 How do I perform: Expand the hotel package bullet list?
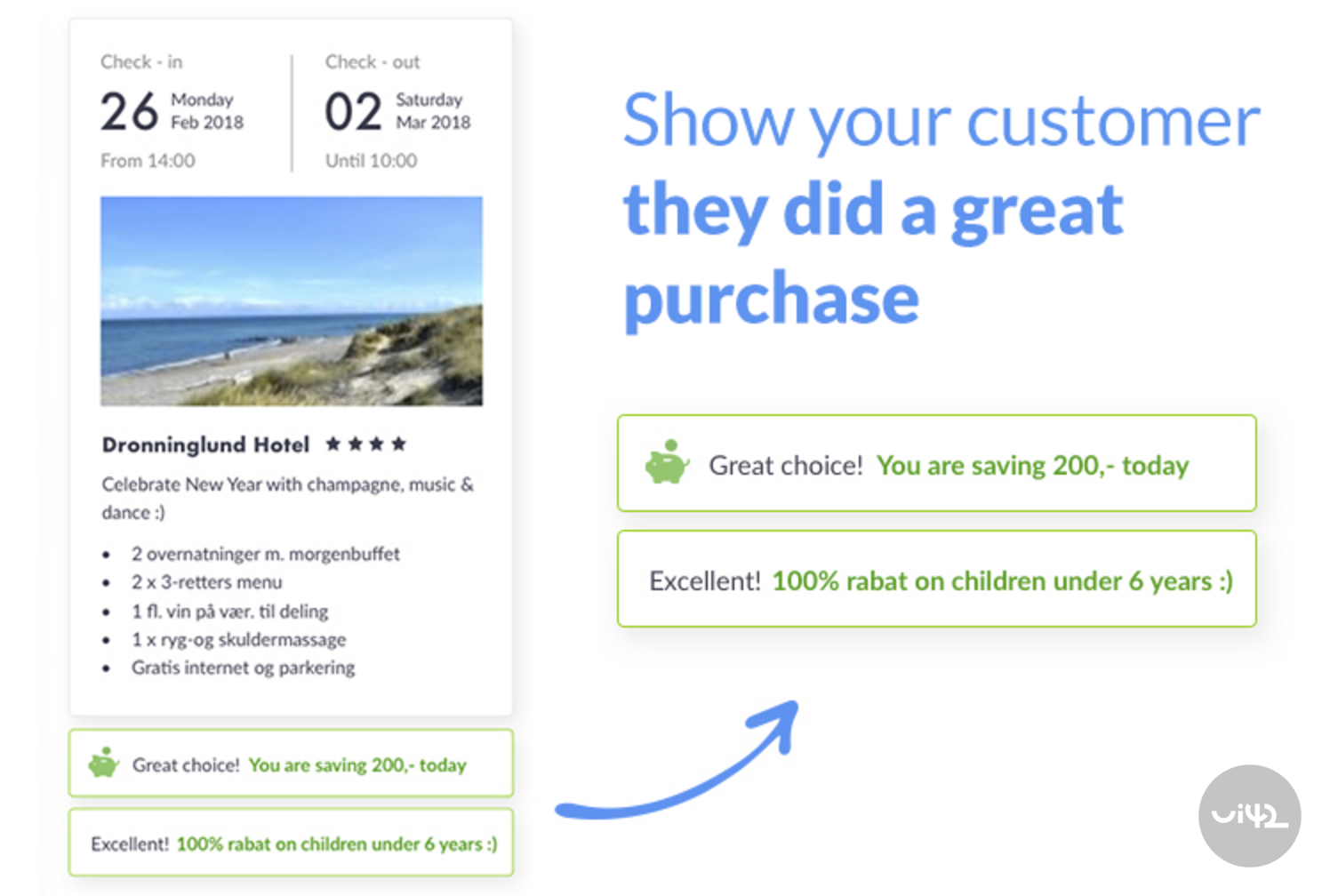pyautogui.click(x=258, y=611)
